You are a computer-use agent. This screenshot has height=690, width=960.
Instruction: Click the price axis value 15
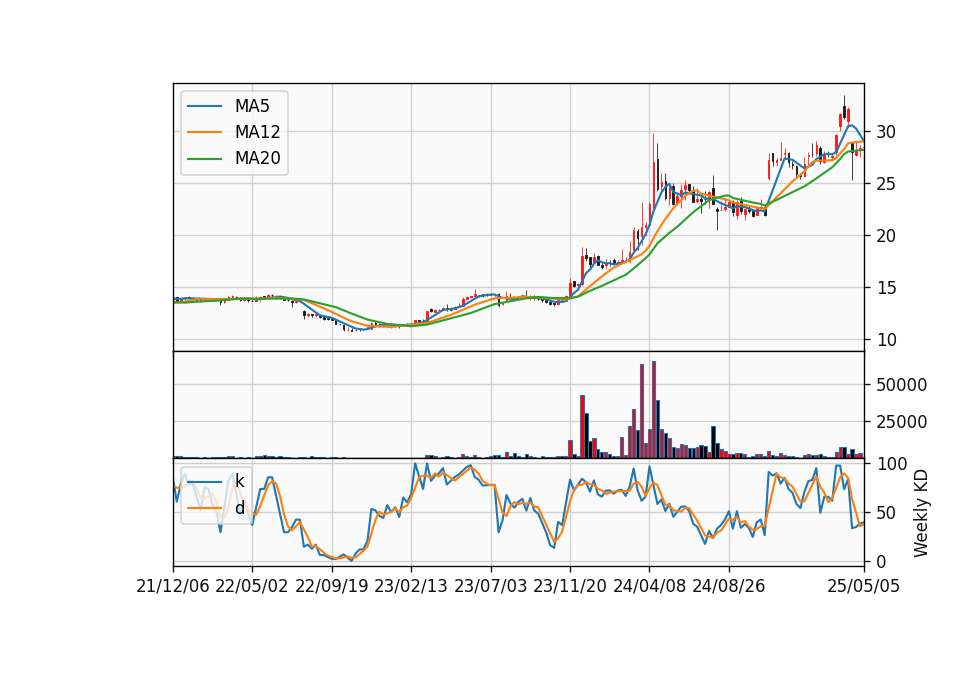(x=886, y=288)
